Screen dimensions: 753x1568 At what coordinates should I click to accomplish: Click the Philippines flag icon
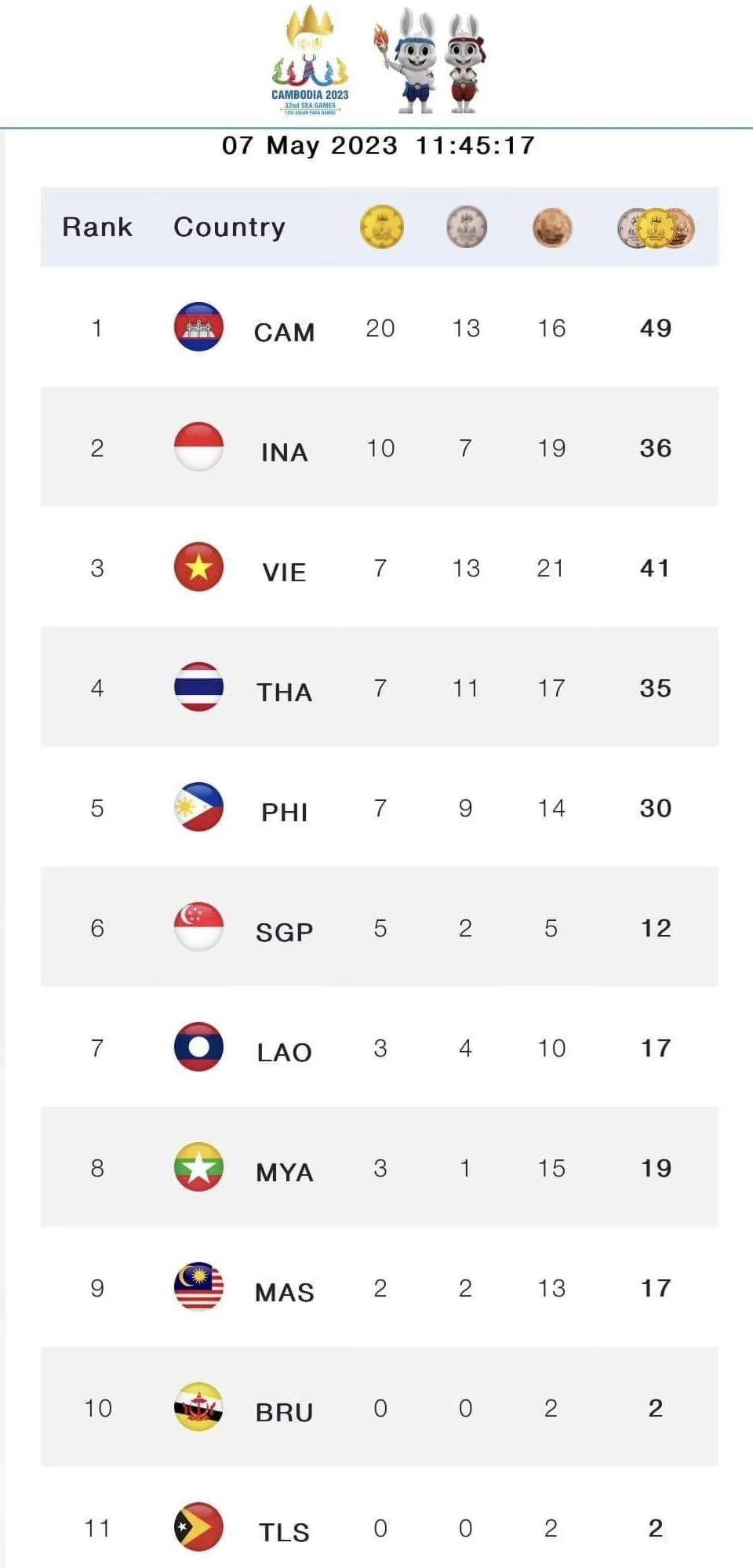point(198,806)
